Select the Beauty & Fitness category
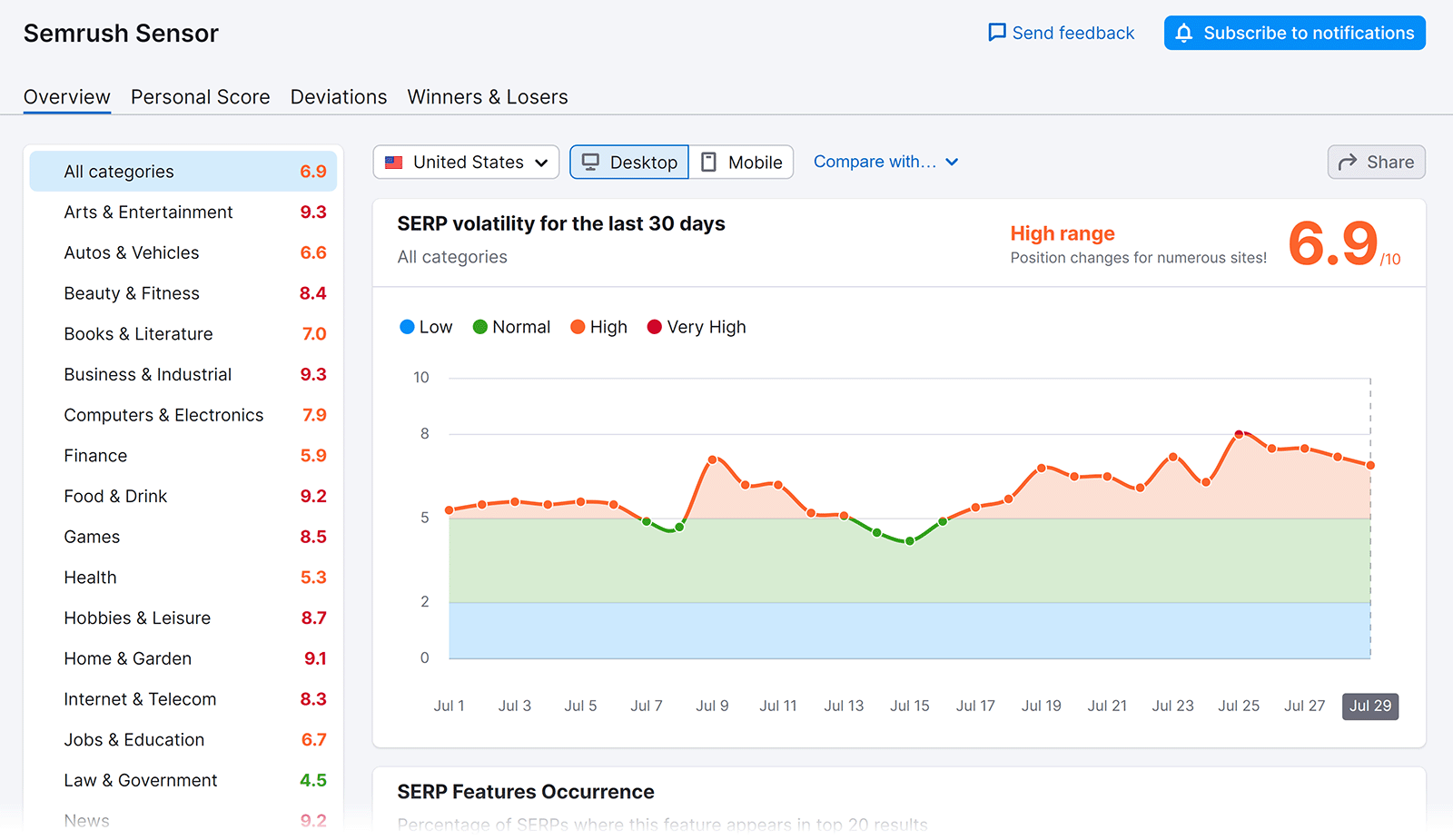Image resolution: width=1453 pixels, height=840 pixels. tap(132, 293)
